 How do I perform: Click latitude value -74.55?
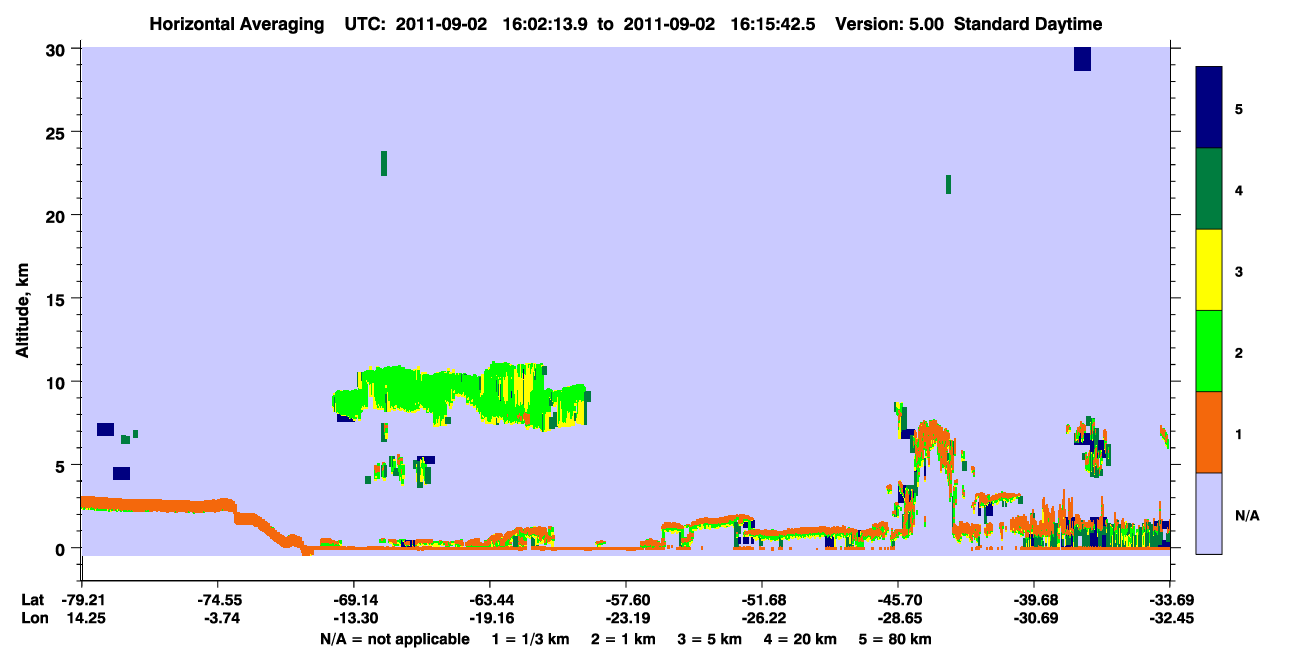[x=218, y=600]
